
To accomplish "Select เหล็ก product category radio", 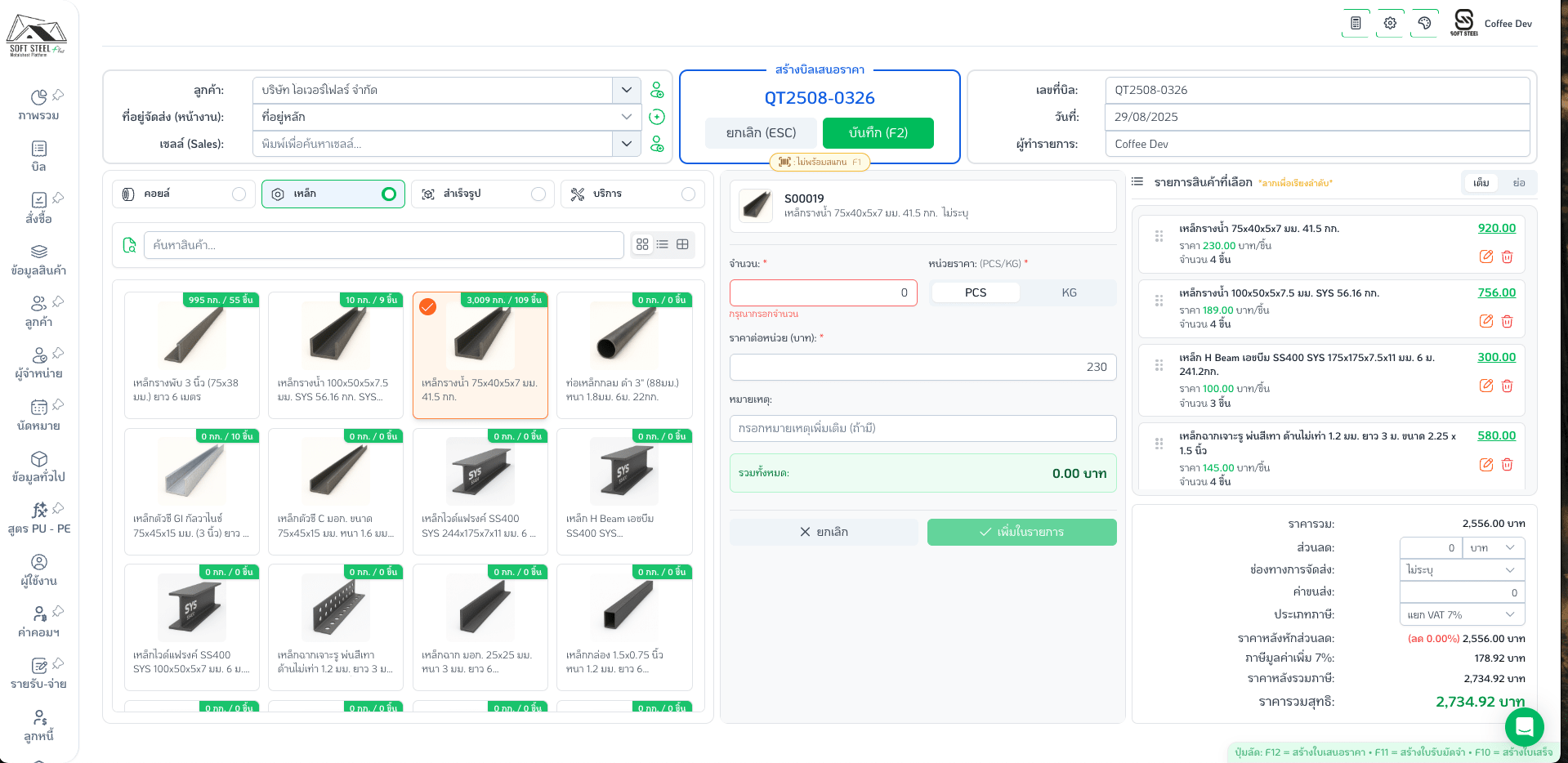I will pos(389,194).
